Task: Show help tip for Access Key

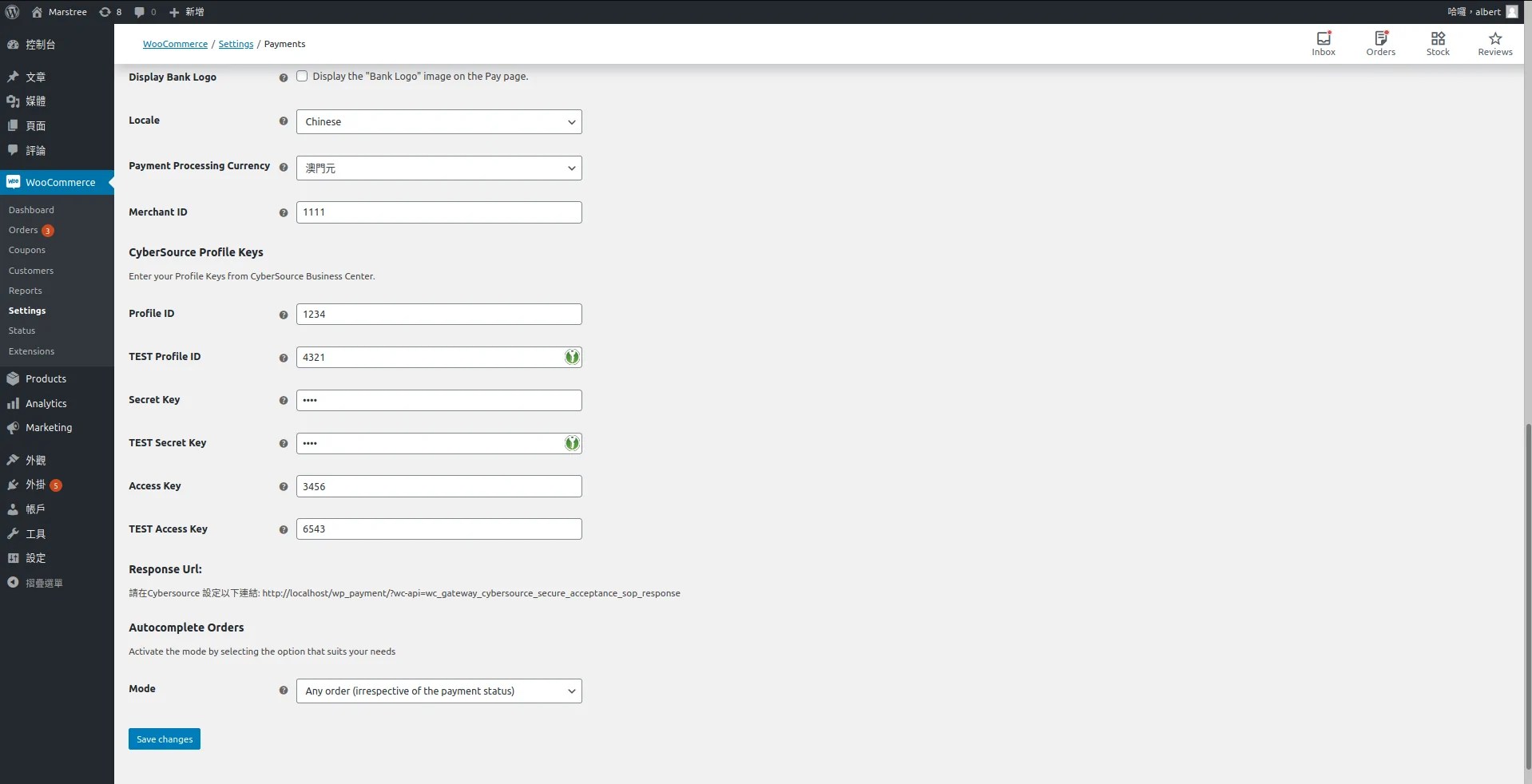Action: (284, 487)
